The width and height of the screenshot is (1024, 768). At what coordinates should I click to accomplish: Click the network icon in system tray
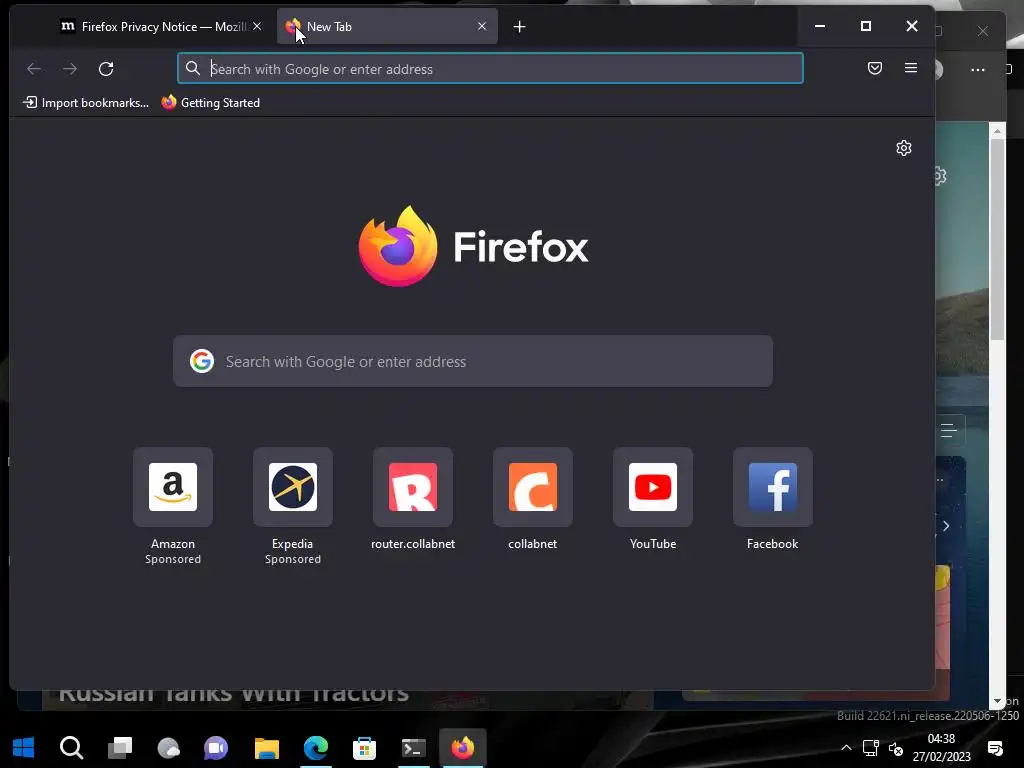[871, 748]
